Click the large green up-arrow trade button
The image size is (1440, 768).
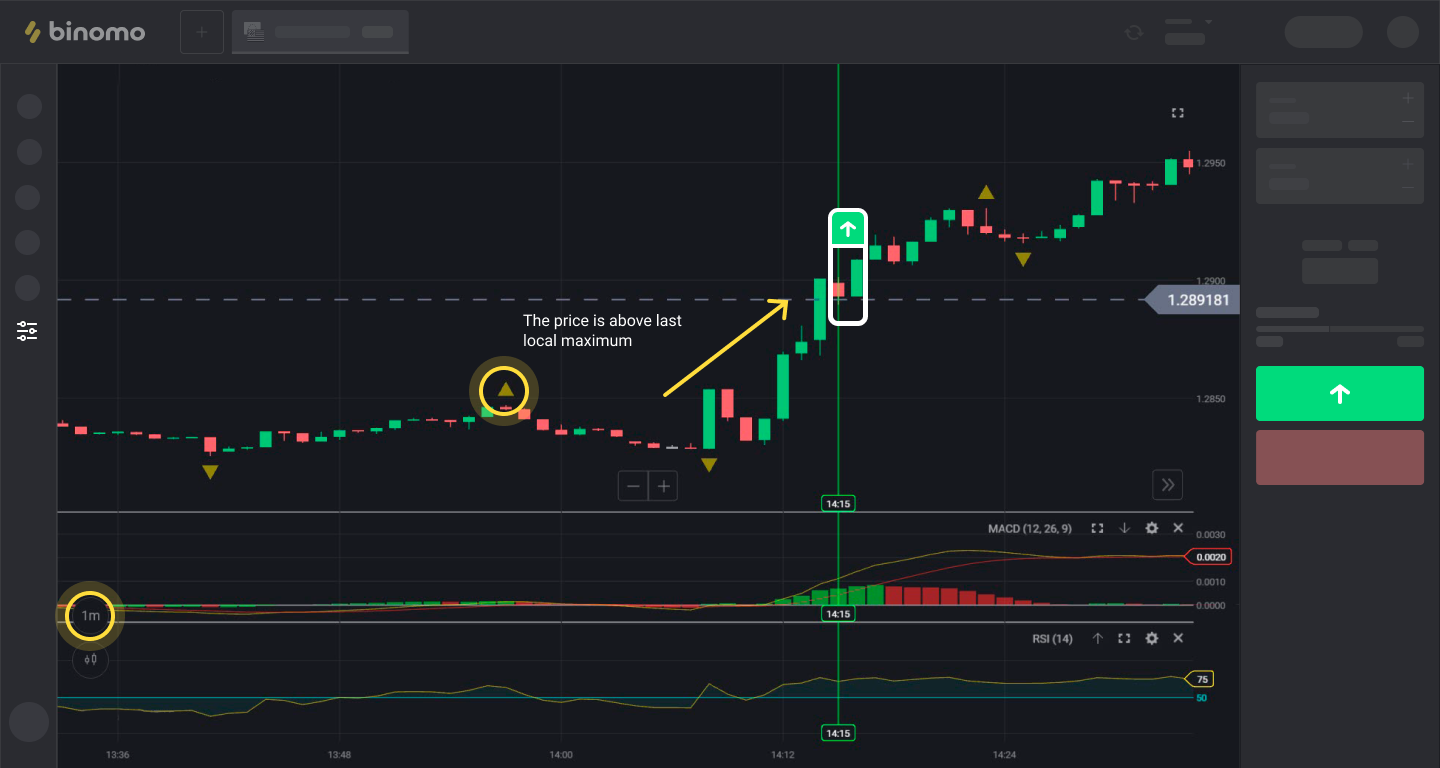click(1339, 394)
